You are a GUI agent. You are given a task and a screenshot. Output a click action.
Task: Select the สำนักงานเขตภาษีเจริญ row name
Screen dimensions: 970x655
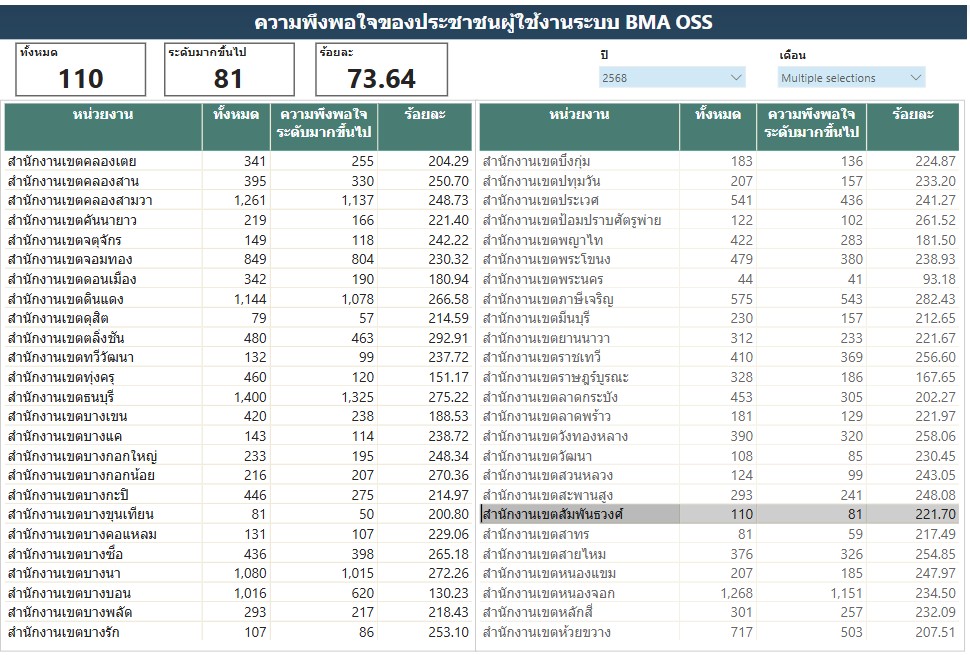click(x=548, y=299)
